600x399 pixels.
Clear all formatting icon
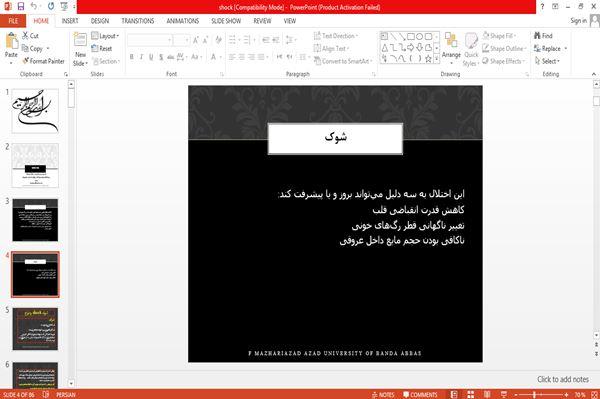pyautogui.click(x=218, y=39)
